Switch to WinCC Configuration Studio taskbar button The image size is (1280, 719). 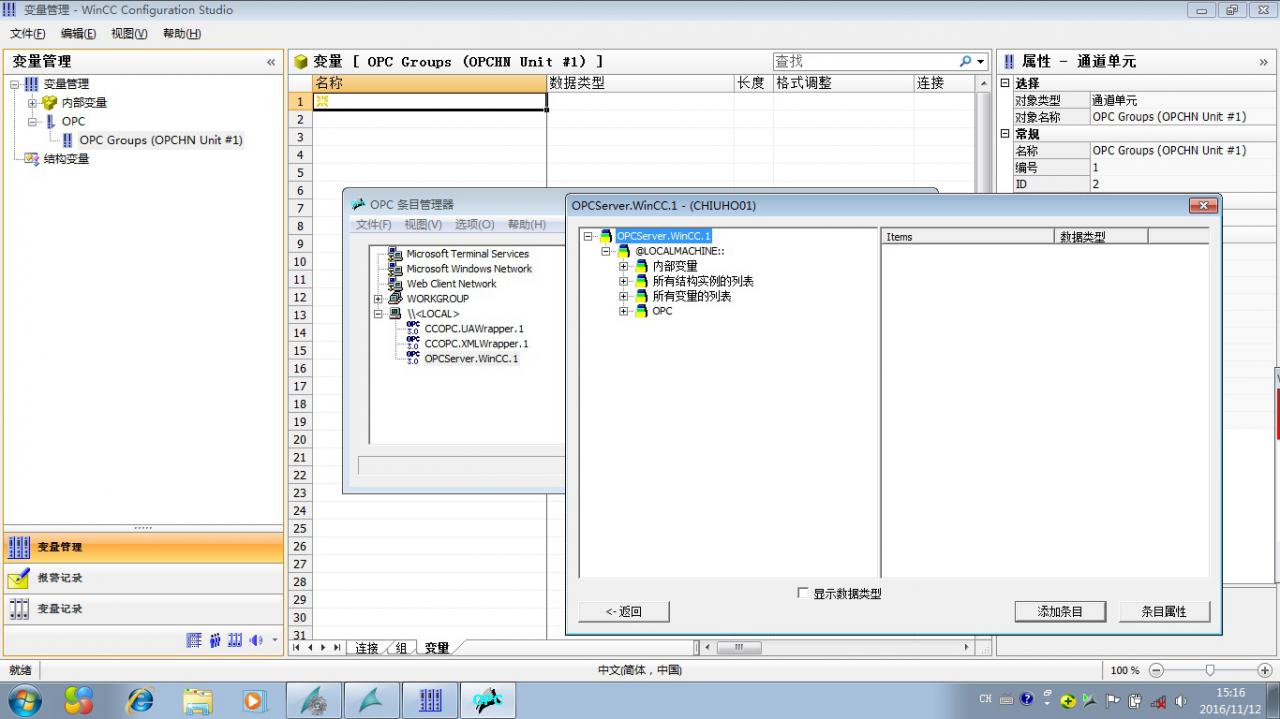tap(430, 700)
